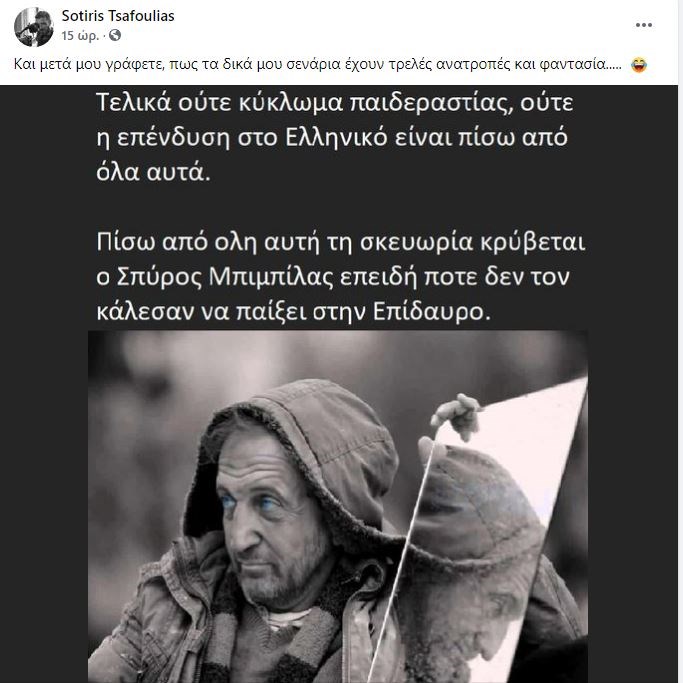Click the laughing emoji in the caption

(x=639, y=65)
